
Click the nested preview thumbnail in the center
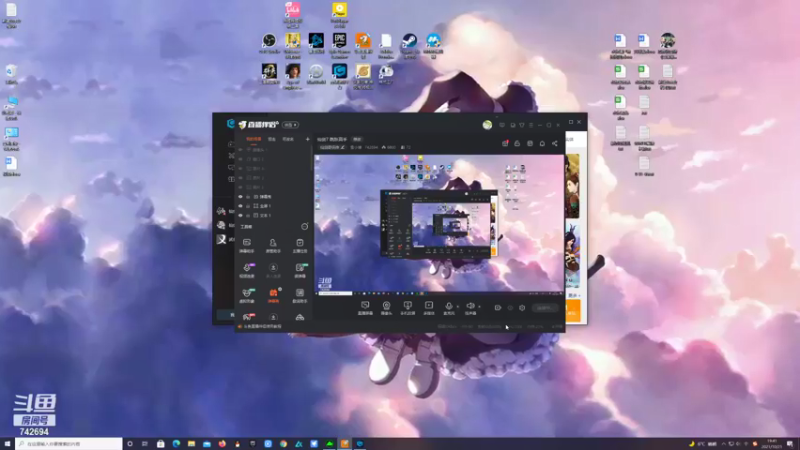439,223
